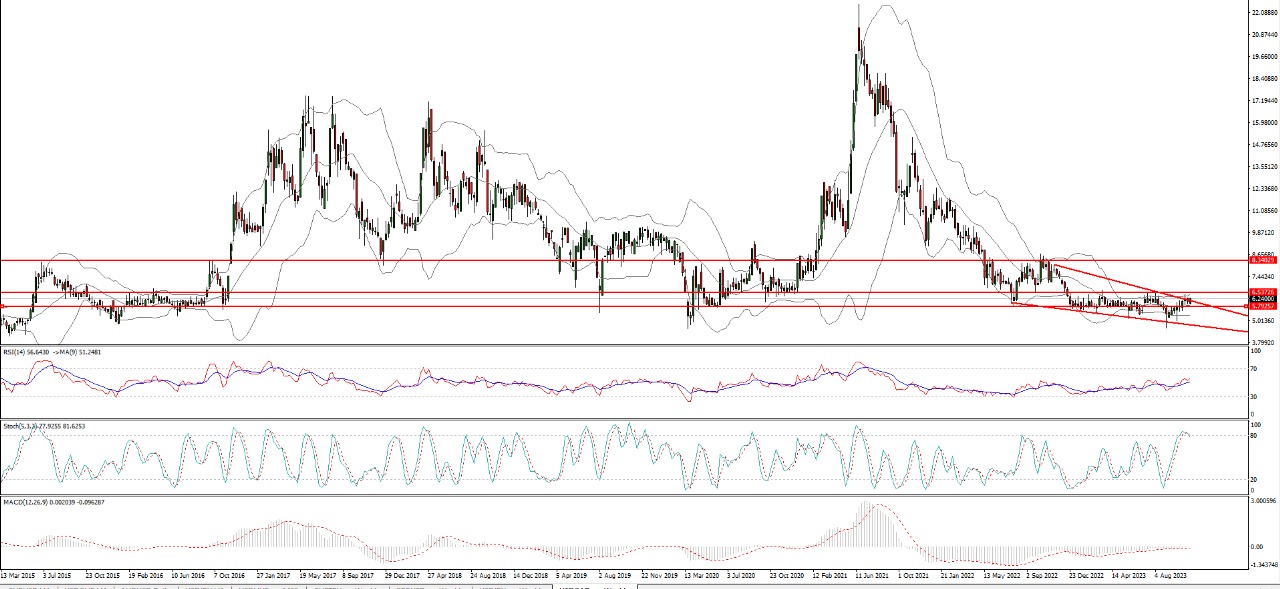Click the 14 Apr 2023 date label

[1129, 576]
